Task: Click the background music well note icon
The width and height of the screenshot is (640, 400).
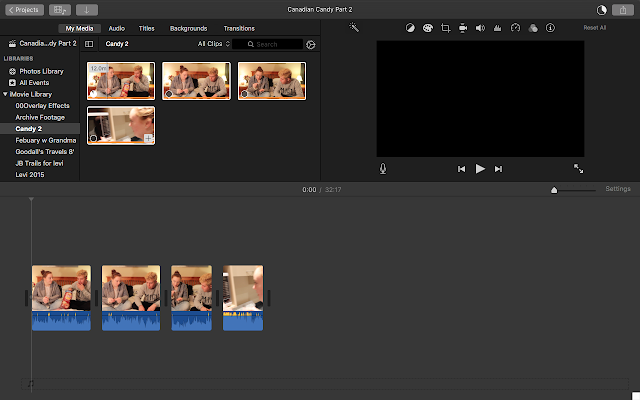Action: pyautogui.click(x=31, y=384)
